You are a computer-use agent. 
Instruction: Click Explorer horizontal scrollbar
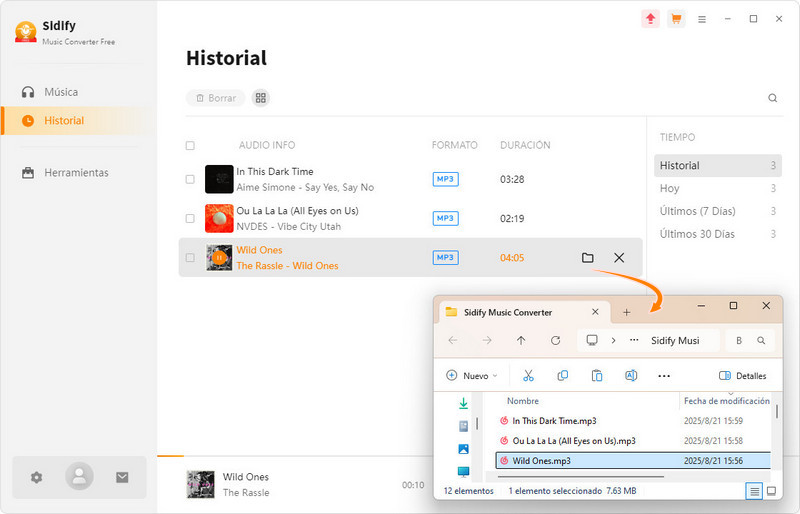coord(581,477)
